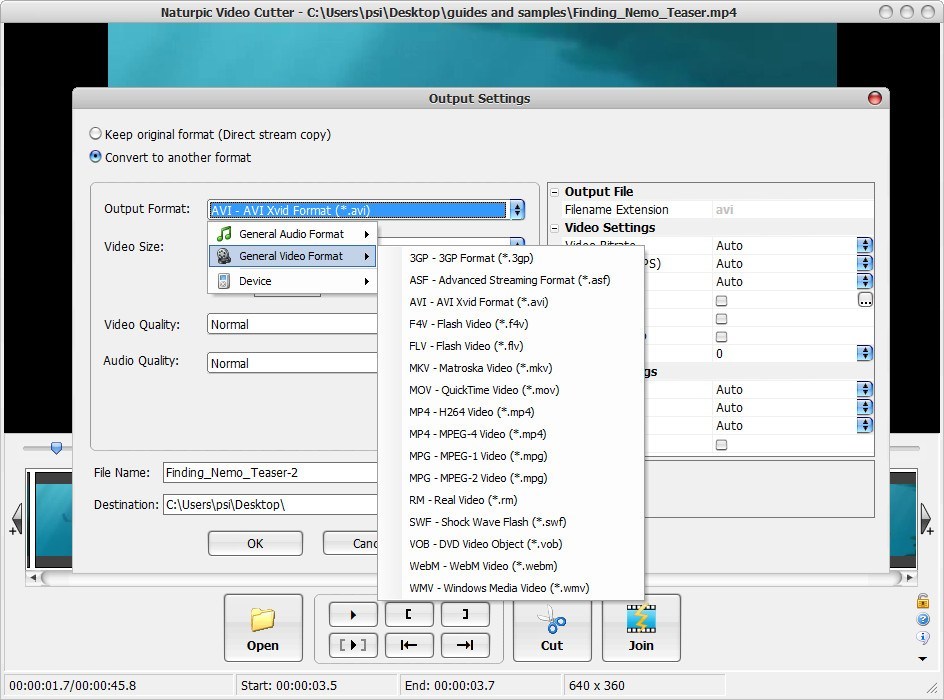
Task: Adjust the stepper beside value 0
Action: (865, 353)
